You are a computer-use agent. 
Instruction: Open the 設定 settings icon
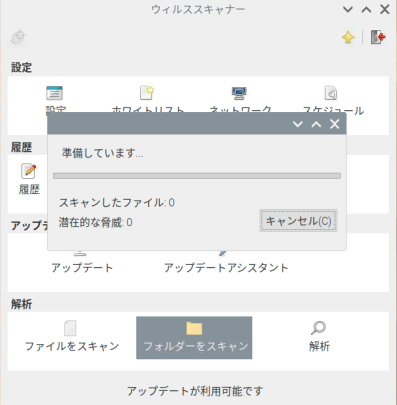(x=55, y=93)
